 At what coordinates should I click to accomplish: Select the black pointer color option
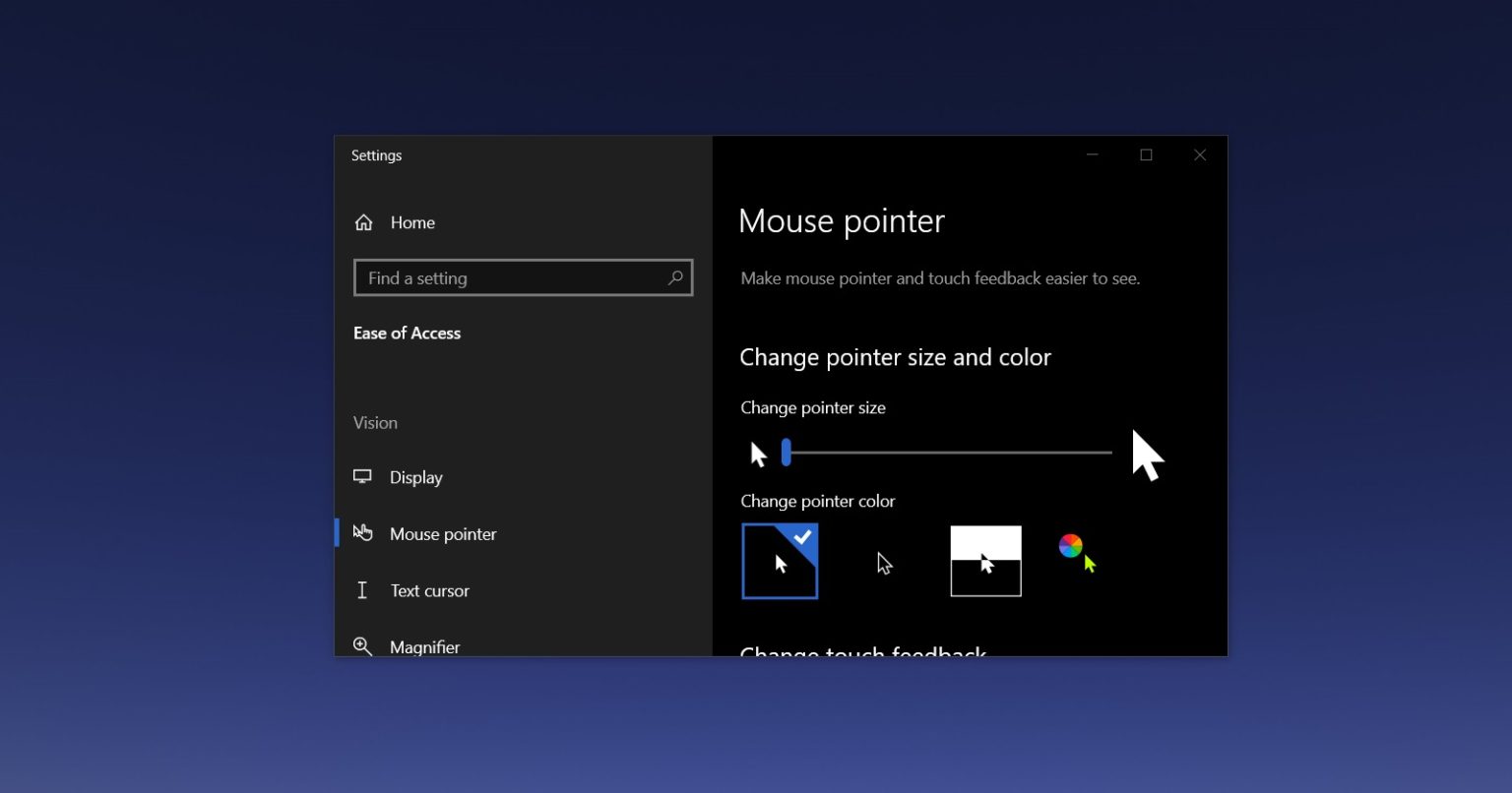pos(883,561)
